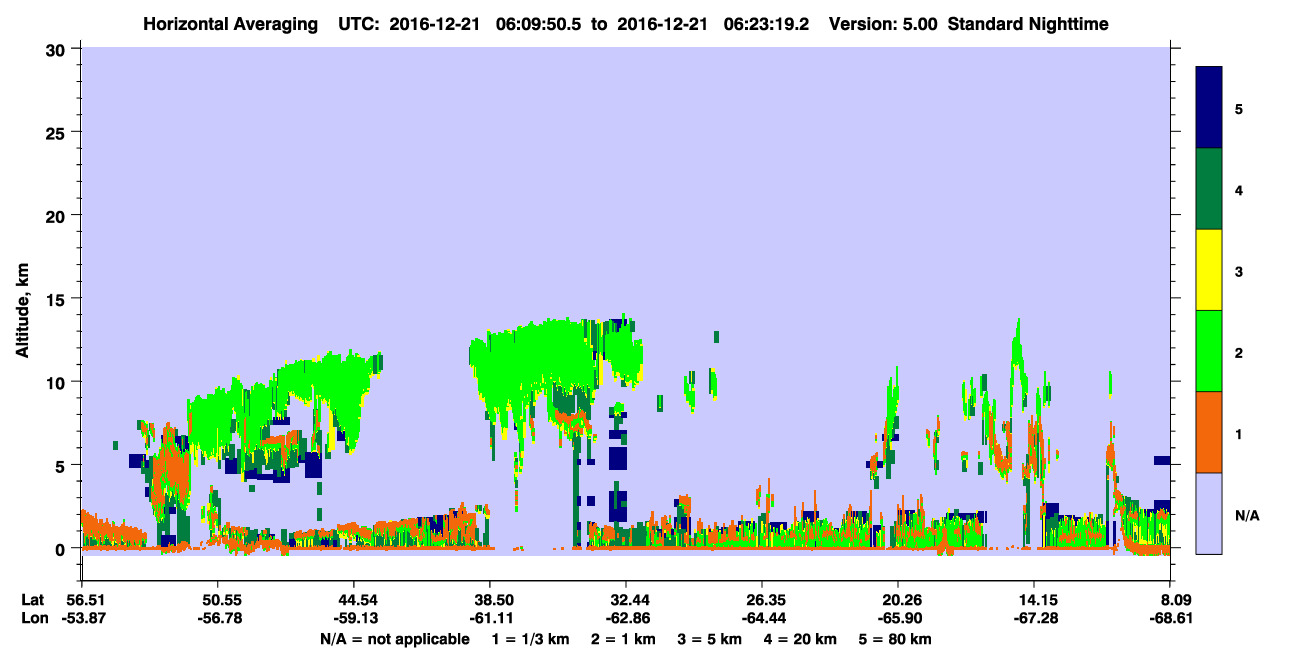Click the color bar label 2
The width and height of the screenshot is (1300, 667).
(1239, 352)
